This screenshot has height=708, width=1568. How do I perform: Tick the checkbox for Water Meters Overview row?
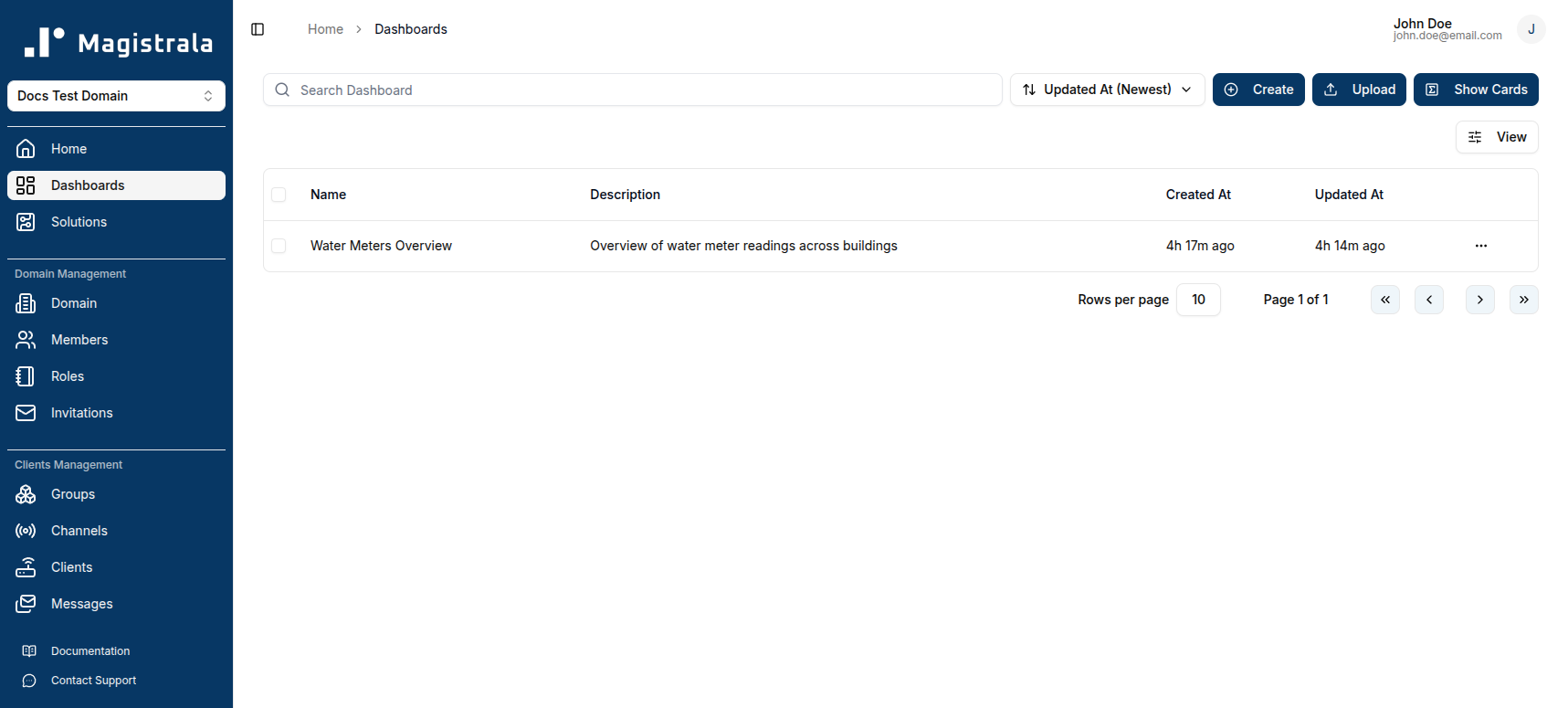pyautogui.click(x=279, y=246)
